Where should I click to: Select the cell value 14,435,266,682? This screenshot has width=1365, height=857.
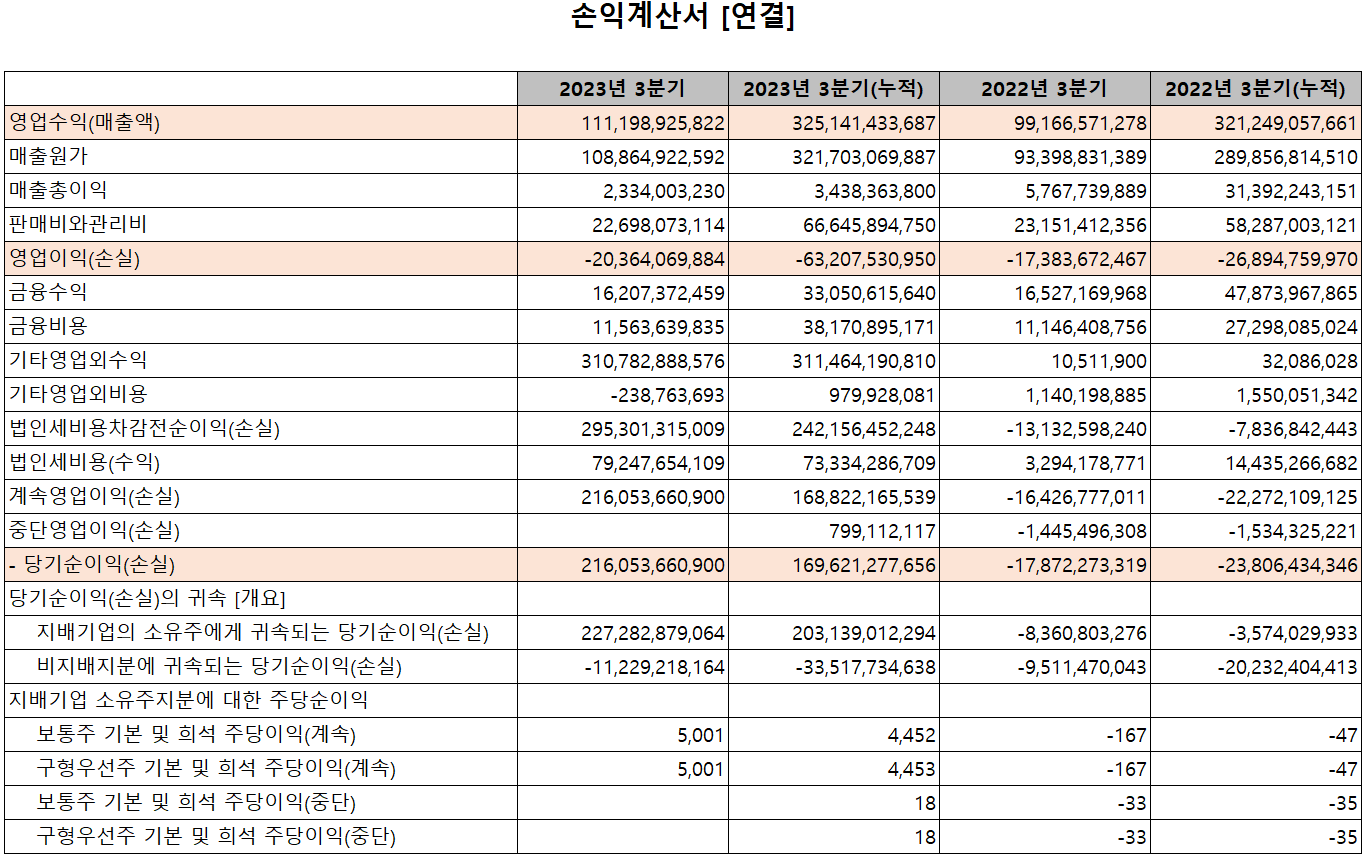(x=1292, y=464)
